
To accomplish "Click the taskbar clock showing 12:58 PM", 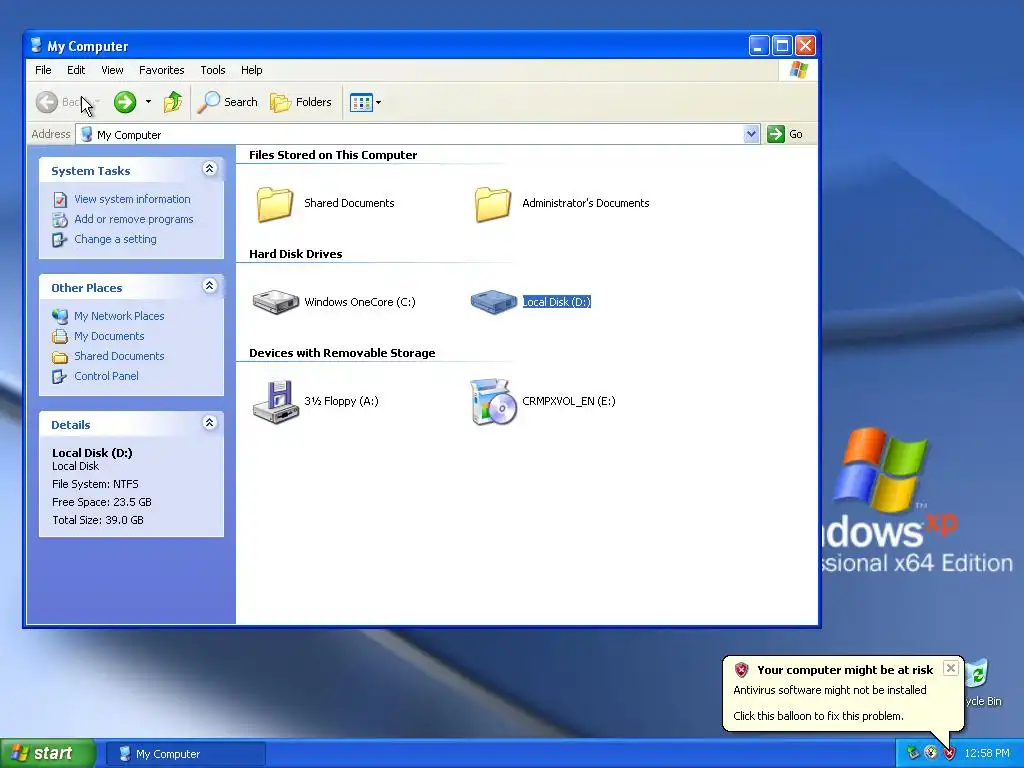I will click(x=987, y=753).
